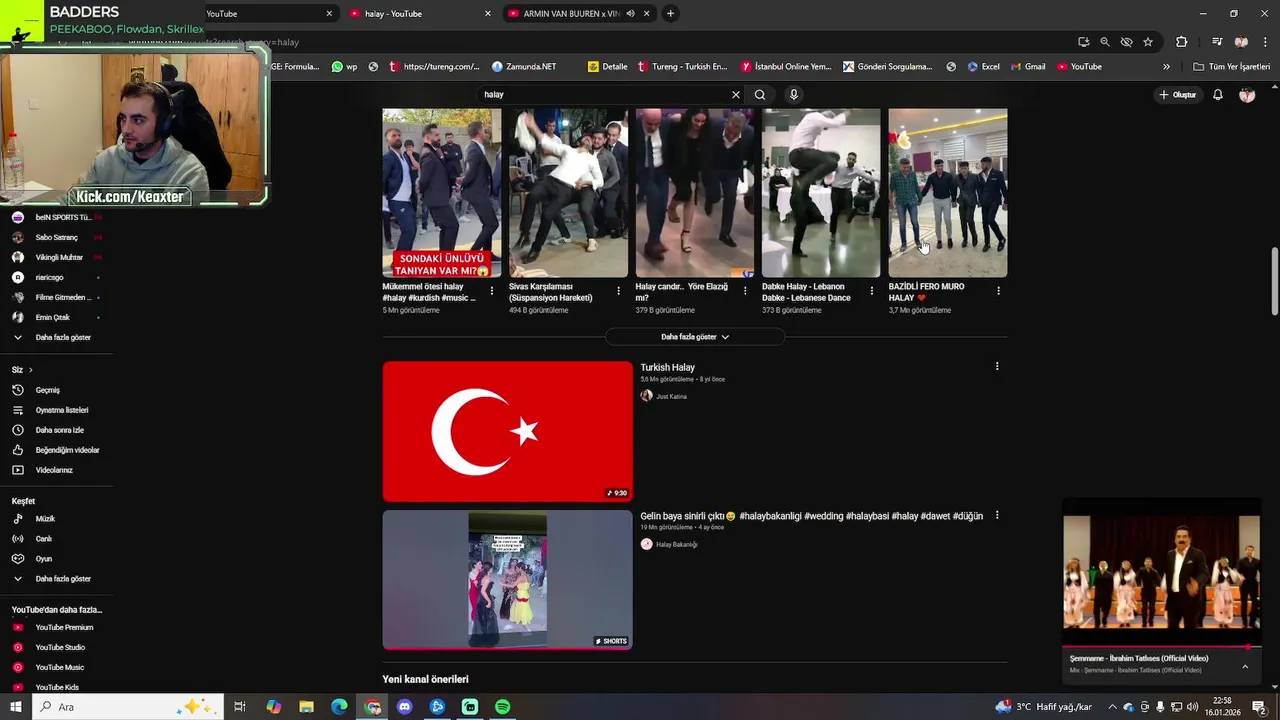Open the Gmail bookmark
This screenshot has width=1280, height=720.
(x=1027, y=67)
